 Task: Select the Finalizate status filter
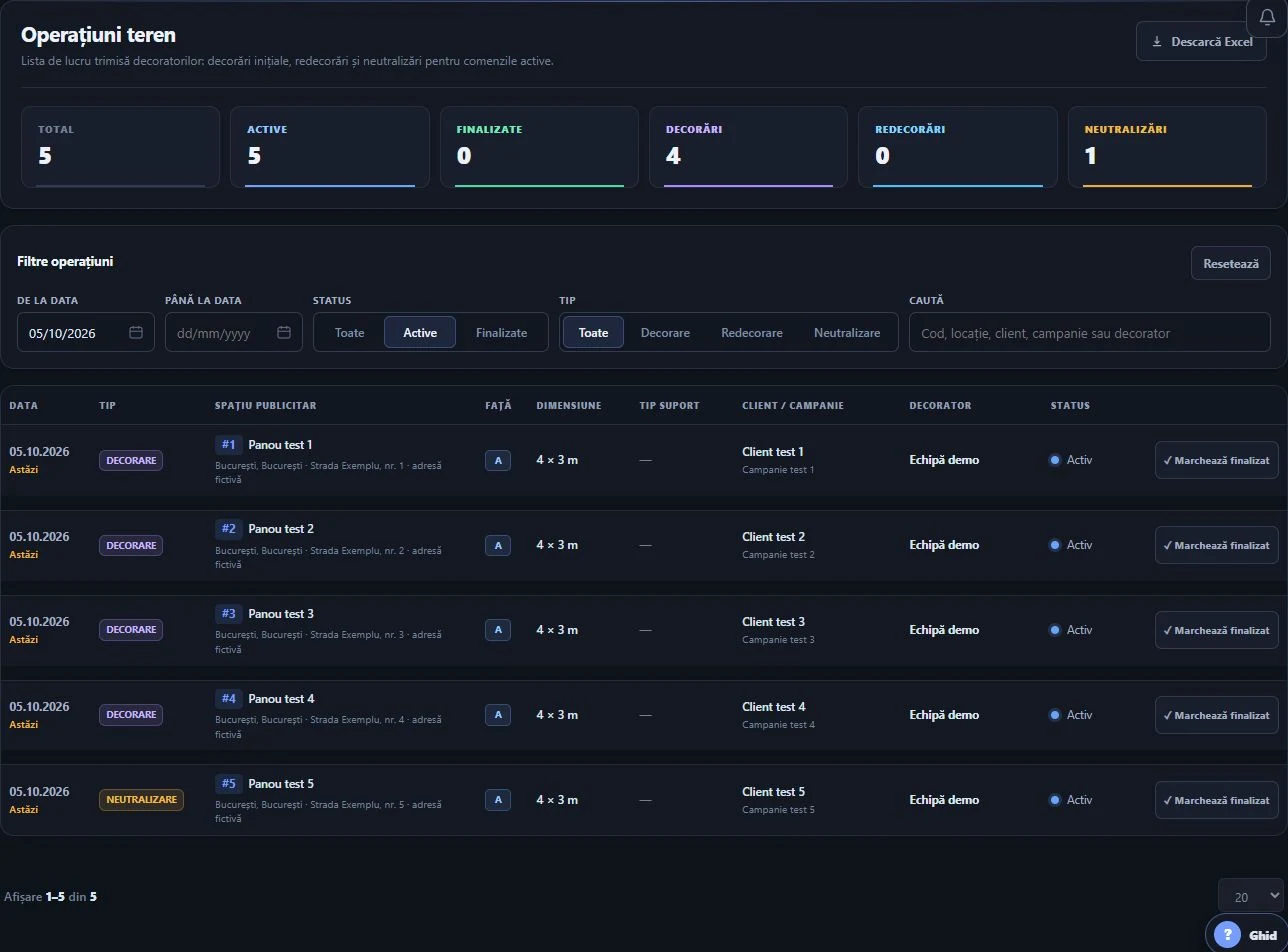(x=501, y=332)
